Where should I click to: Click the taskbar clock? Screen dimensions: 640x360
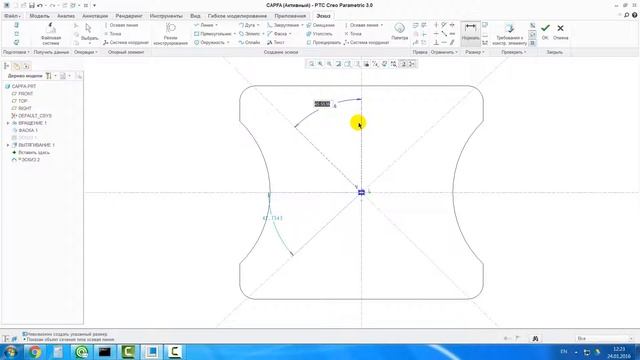click(x=619, y=352)
